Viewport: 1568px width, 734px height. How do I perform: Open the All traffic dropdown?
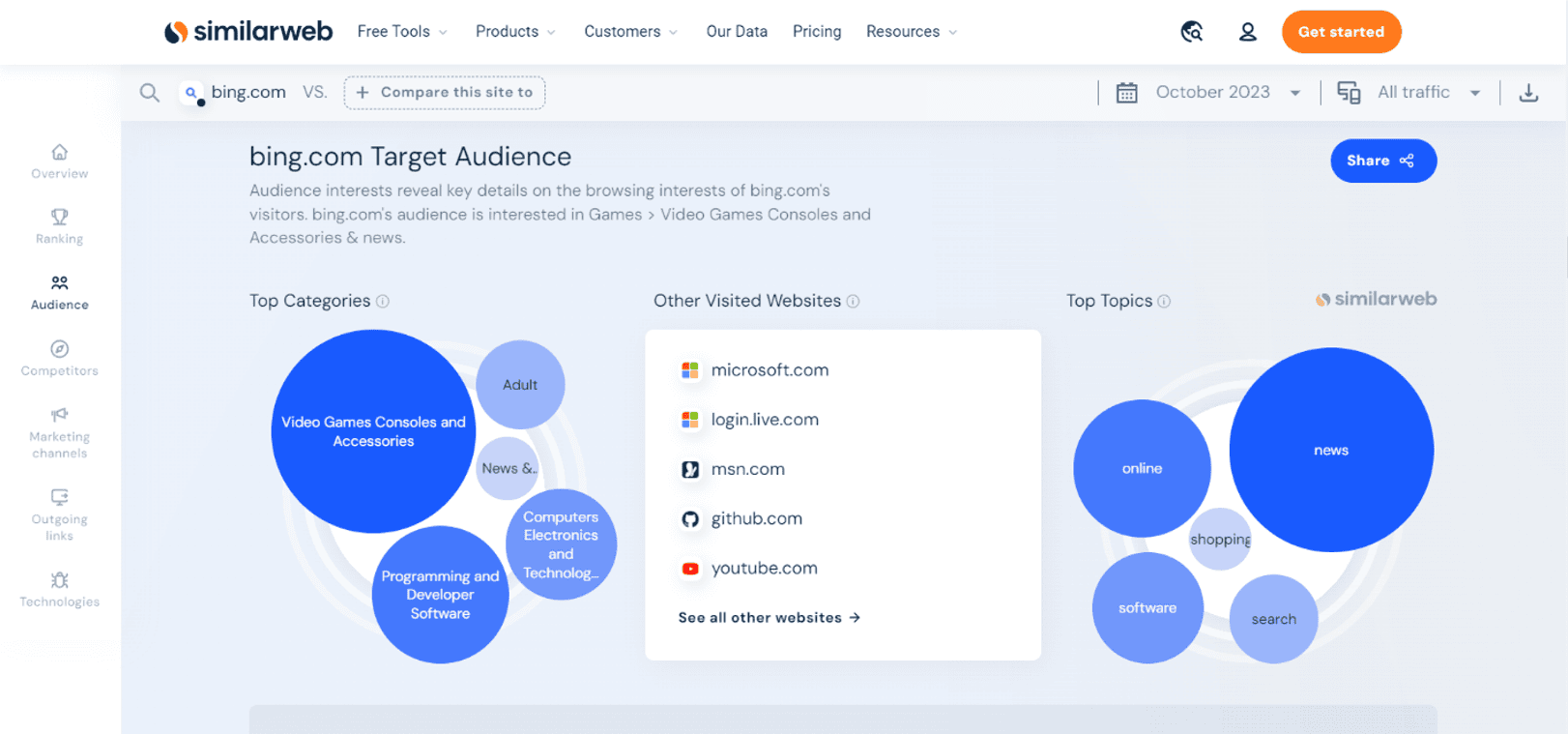coord(1429,93)
